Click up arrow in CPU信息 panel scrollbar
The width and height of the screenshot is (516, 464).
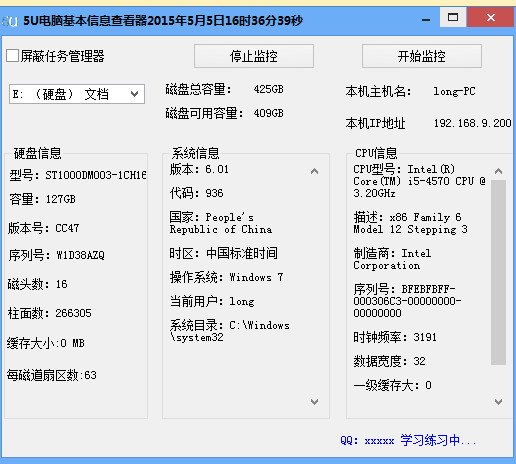tap(498, 171)
